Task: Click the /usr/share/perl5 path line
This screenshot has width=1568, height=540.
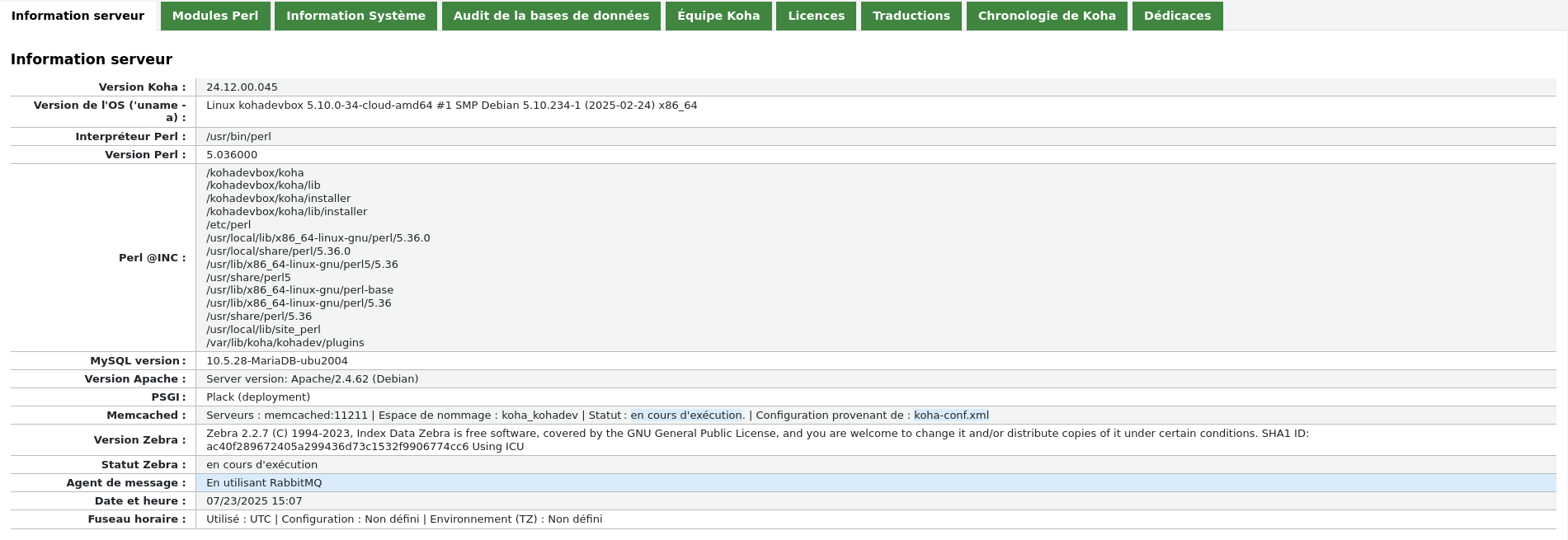Action: pos(248,278)
